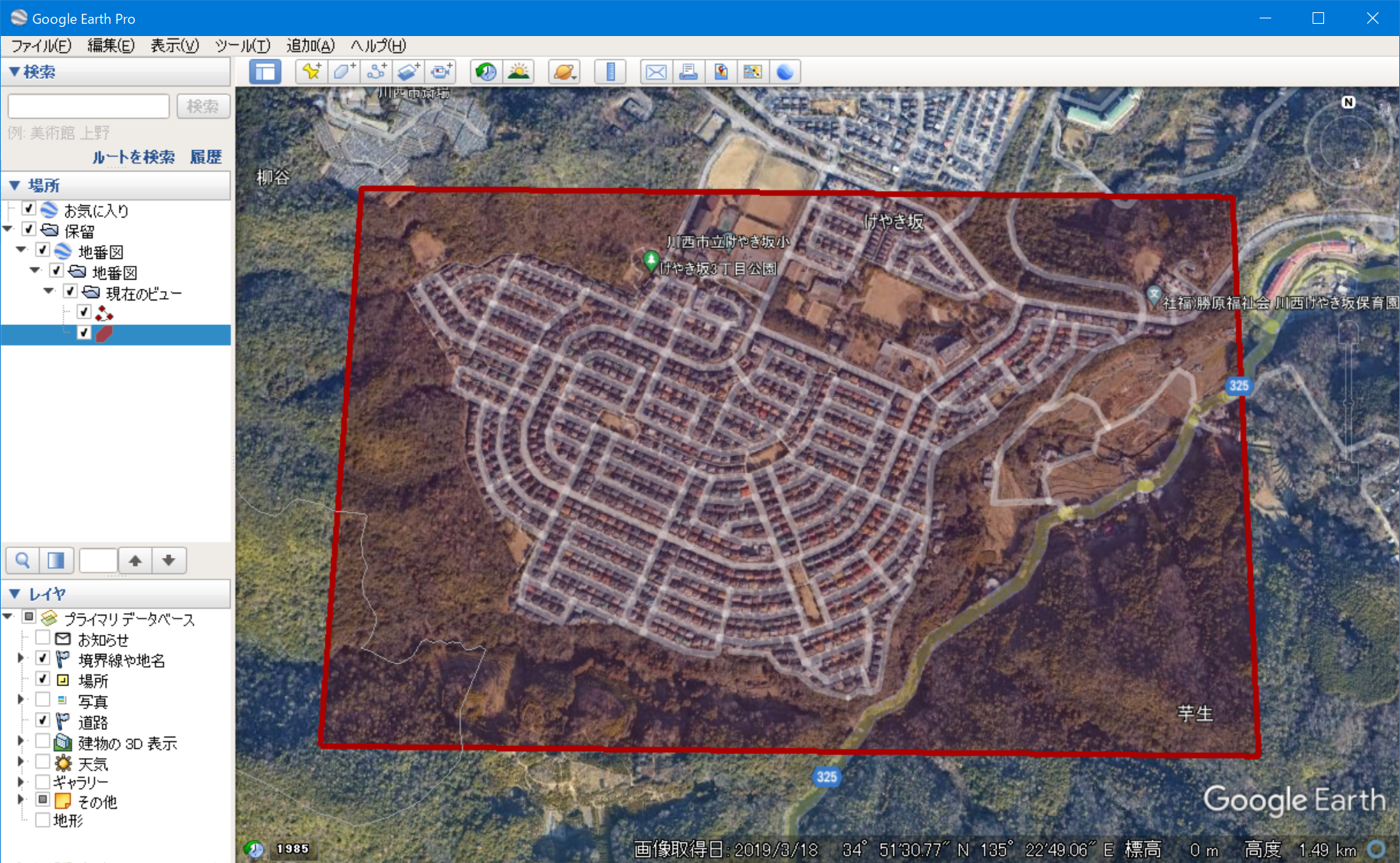The image size is (1400, 863).
Task: Click the opacity field below Places
Action: coord(98,560)
